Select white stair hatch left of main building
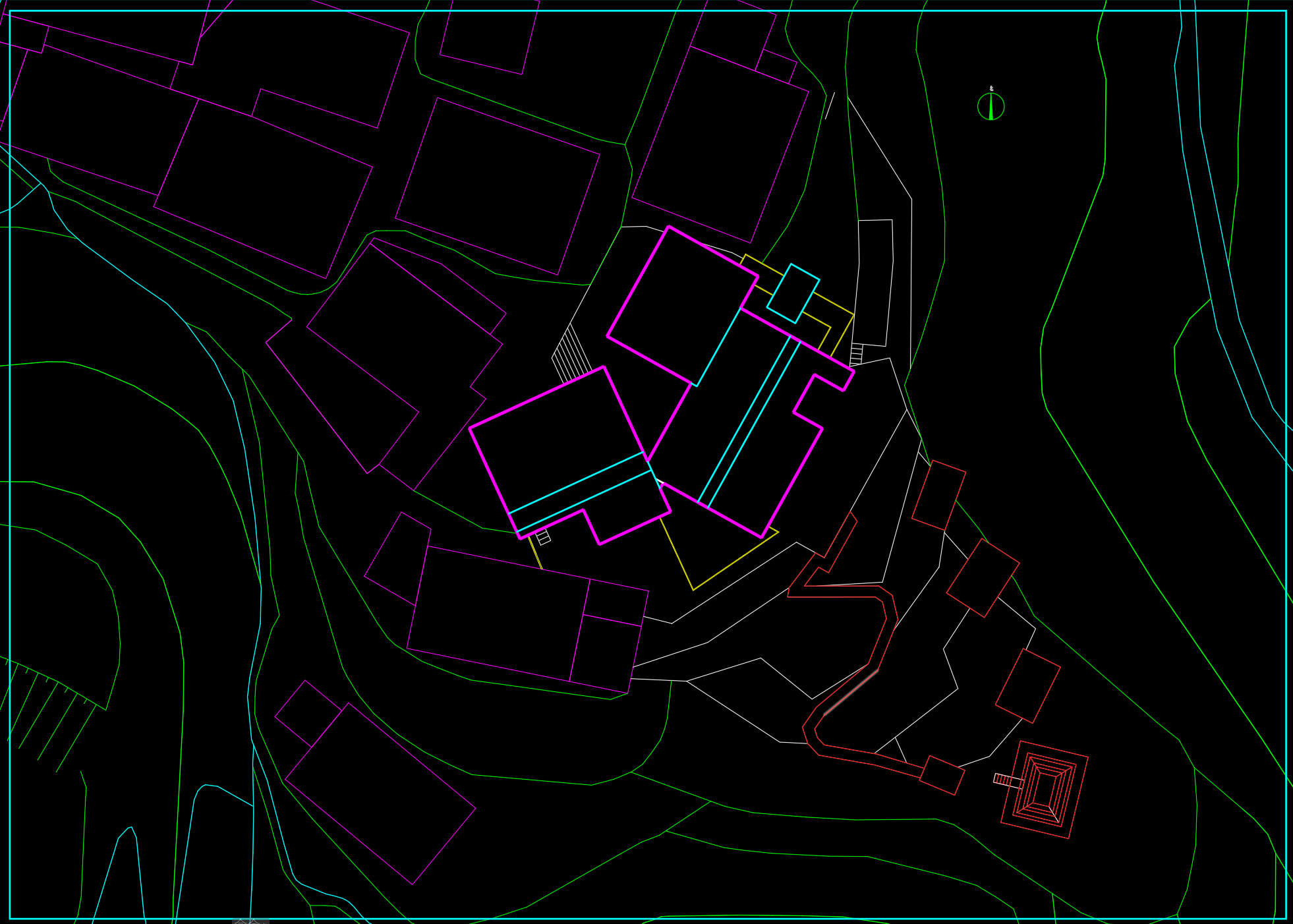1293x924 pixels. click(x=571, y=355)
